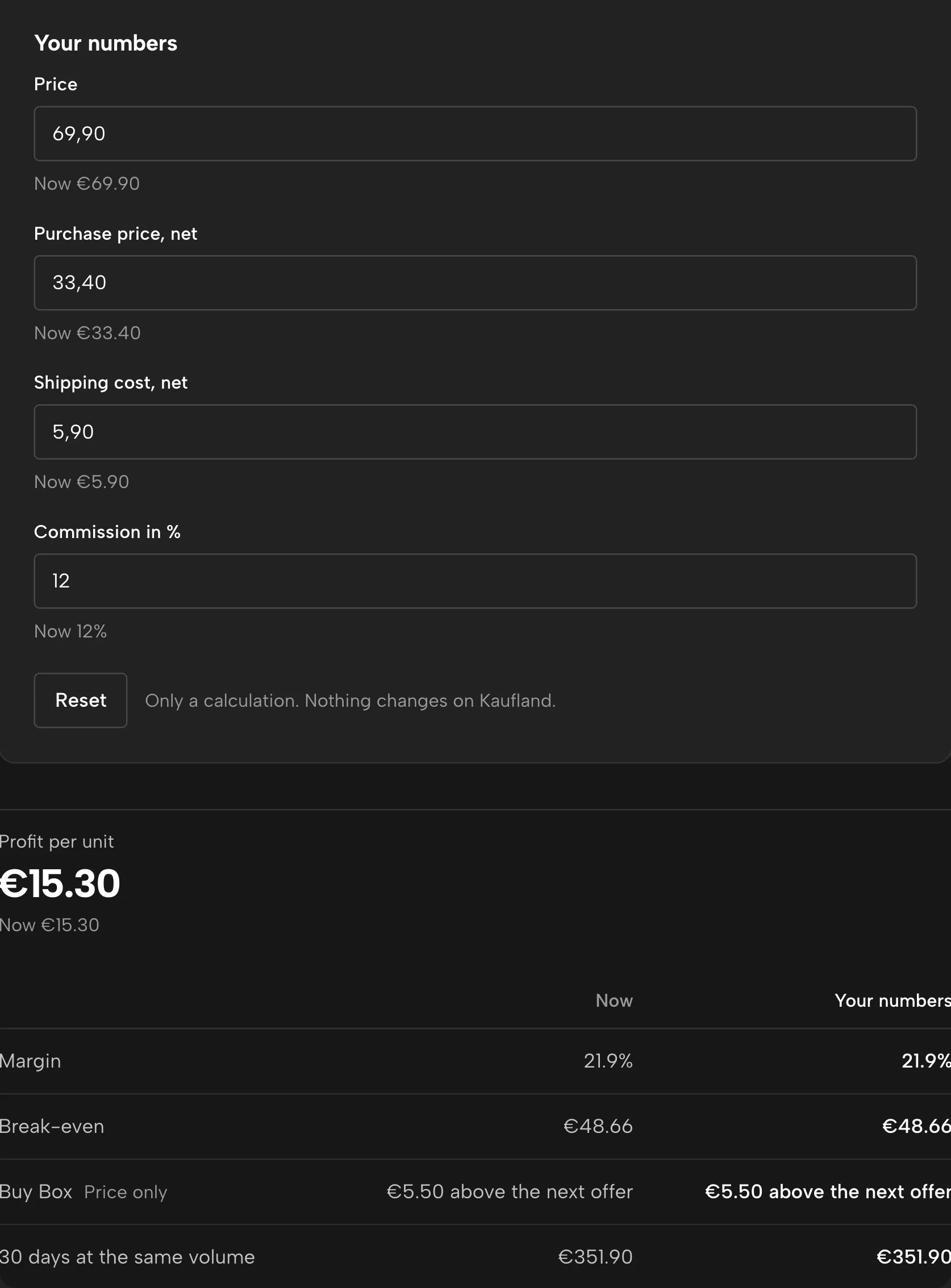
Task: Click the 'Now €69.90' hint text
Action: (87, 184)
